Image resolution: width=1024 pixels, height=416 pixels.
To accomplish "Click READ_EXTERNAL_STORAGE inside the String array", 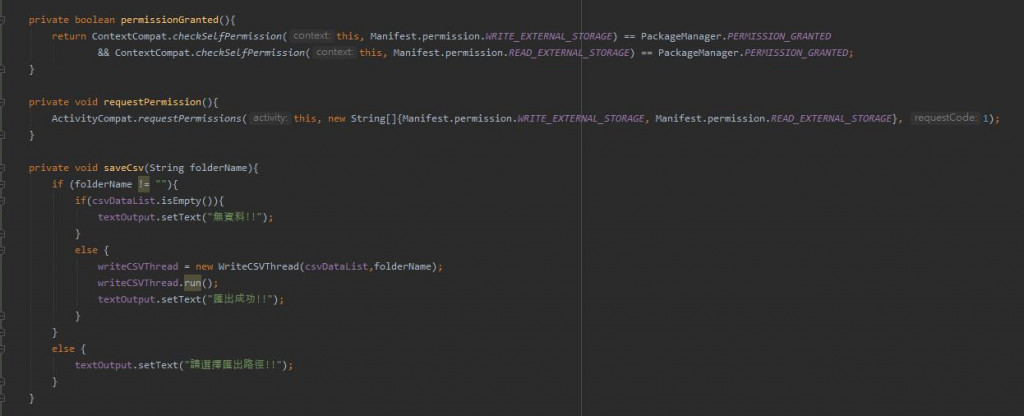I will pyautogui.click(x=831, y=118).
